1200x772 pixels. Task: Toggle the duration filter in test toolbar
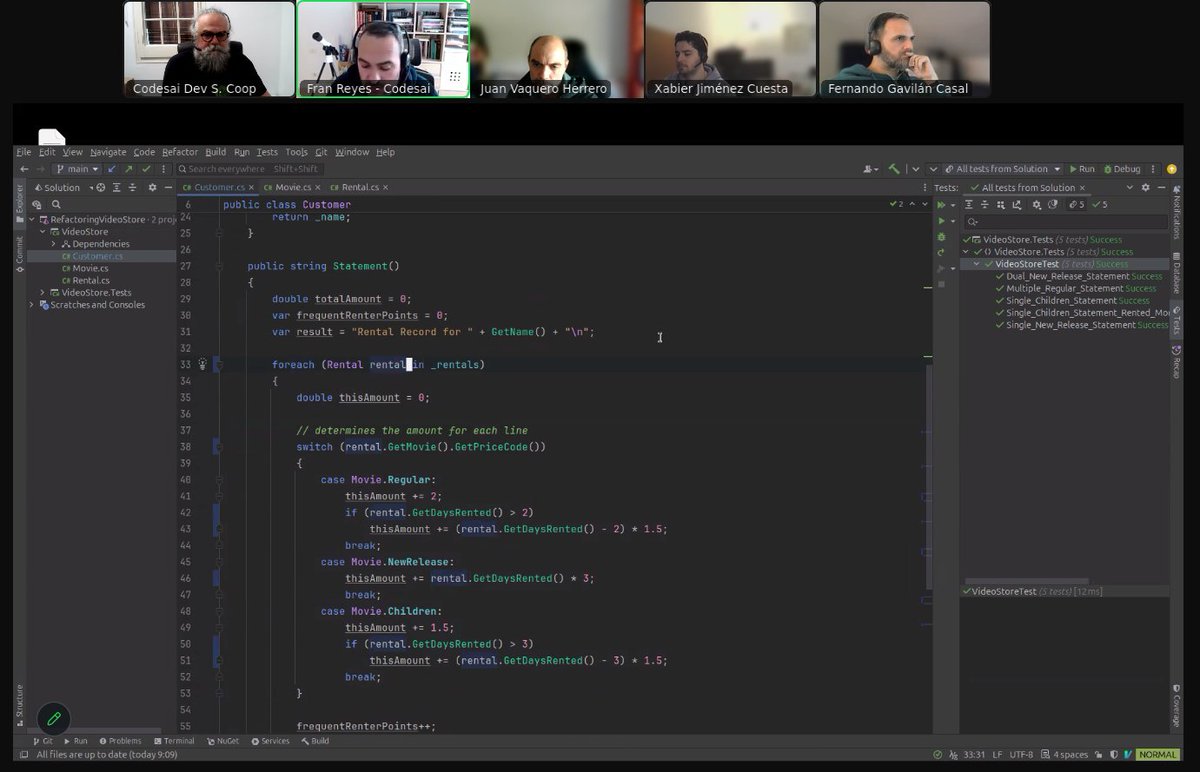pyautogui.click(x=1053, y=204)
